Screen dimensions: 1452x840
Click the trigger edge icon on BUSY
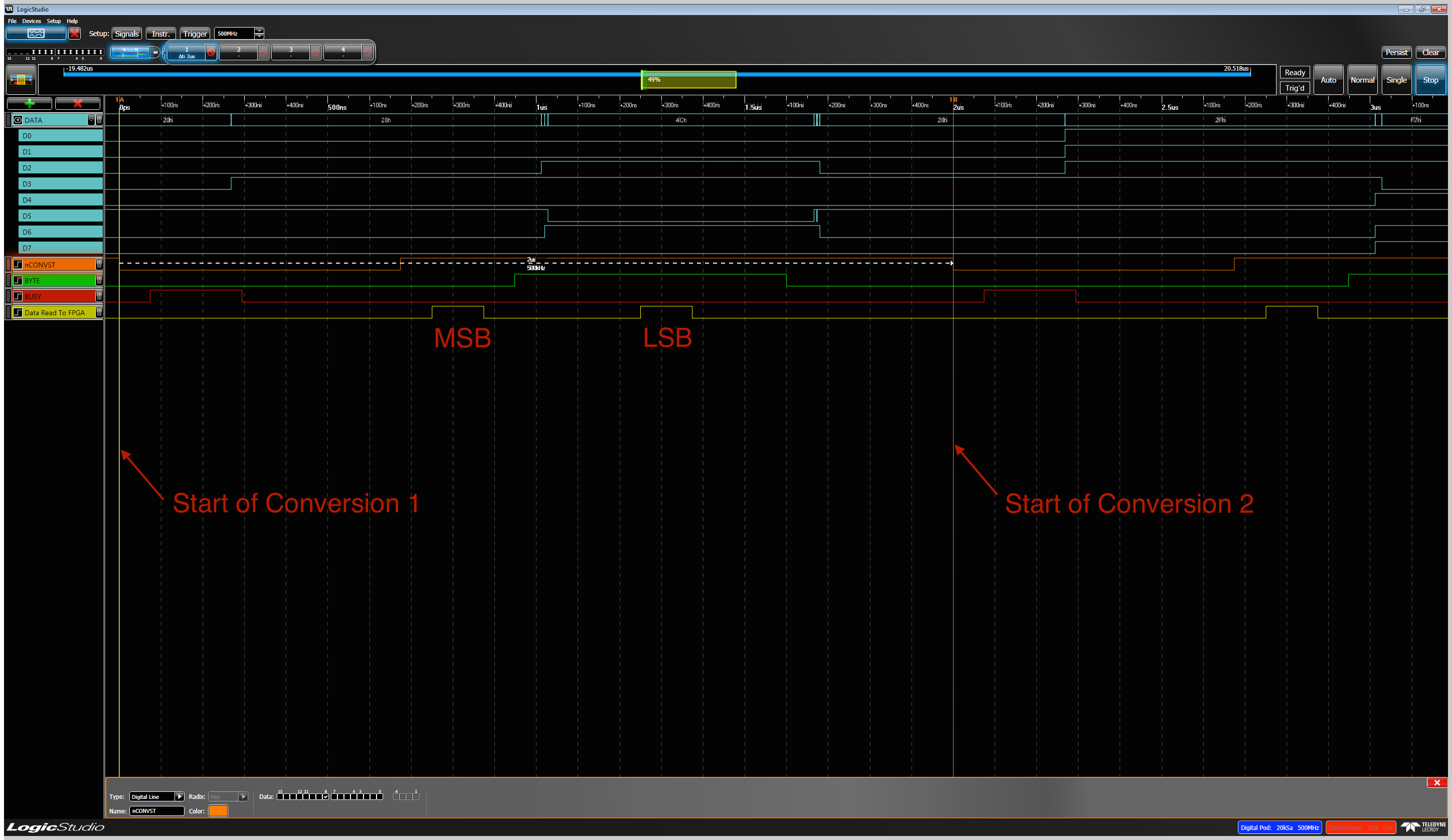tap(18, 297)
